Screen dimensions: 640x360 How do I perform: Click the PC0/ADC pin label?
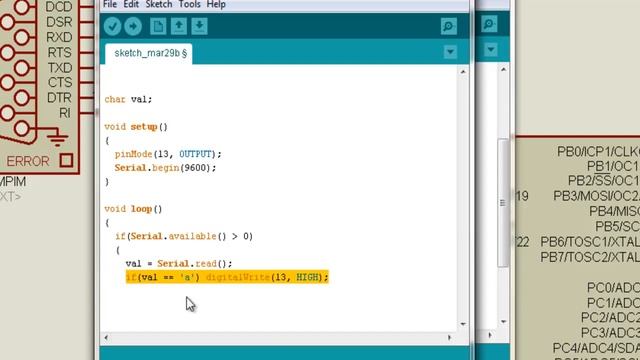(613, 288)
